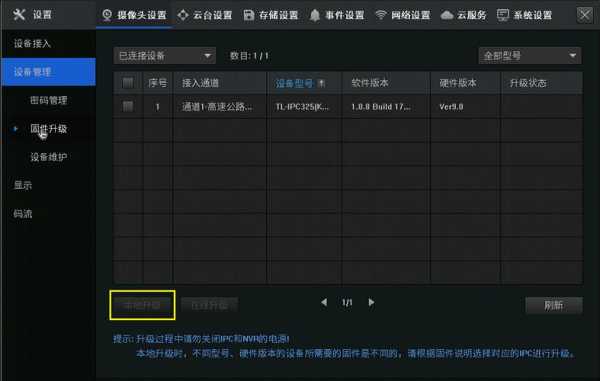The image size is (600, 381).
Task: Click the 接入通道 column header
Action: [220, 83]
